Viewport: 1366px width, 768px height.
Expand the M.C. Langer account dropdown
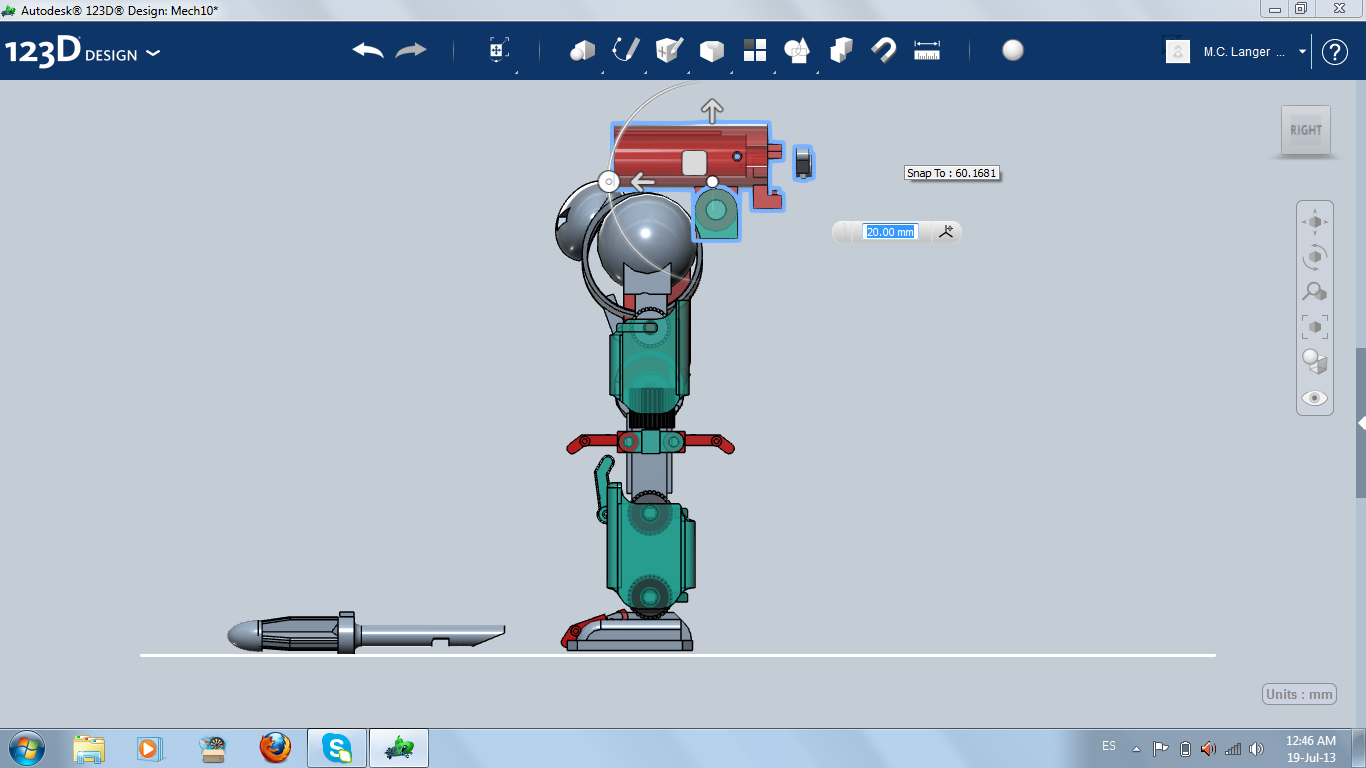pos(1303,52)
